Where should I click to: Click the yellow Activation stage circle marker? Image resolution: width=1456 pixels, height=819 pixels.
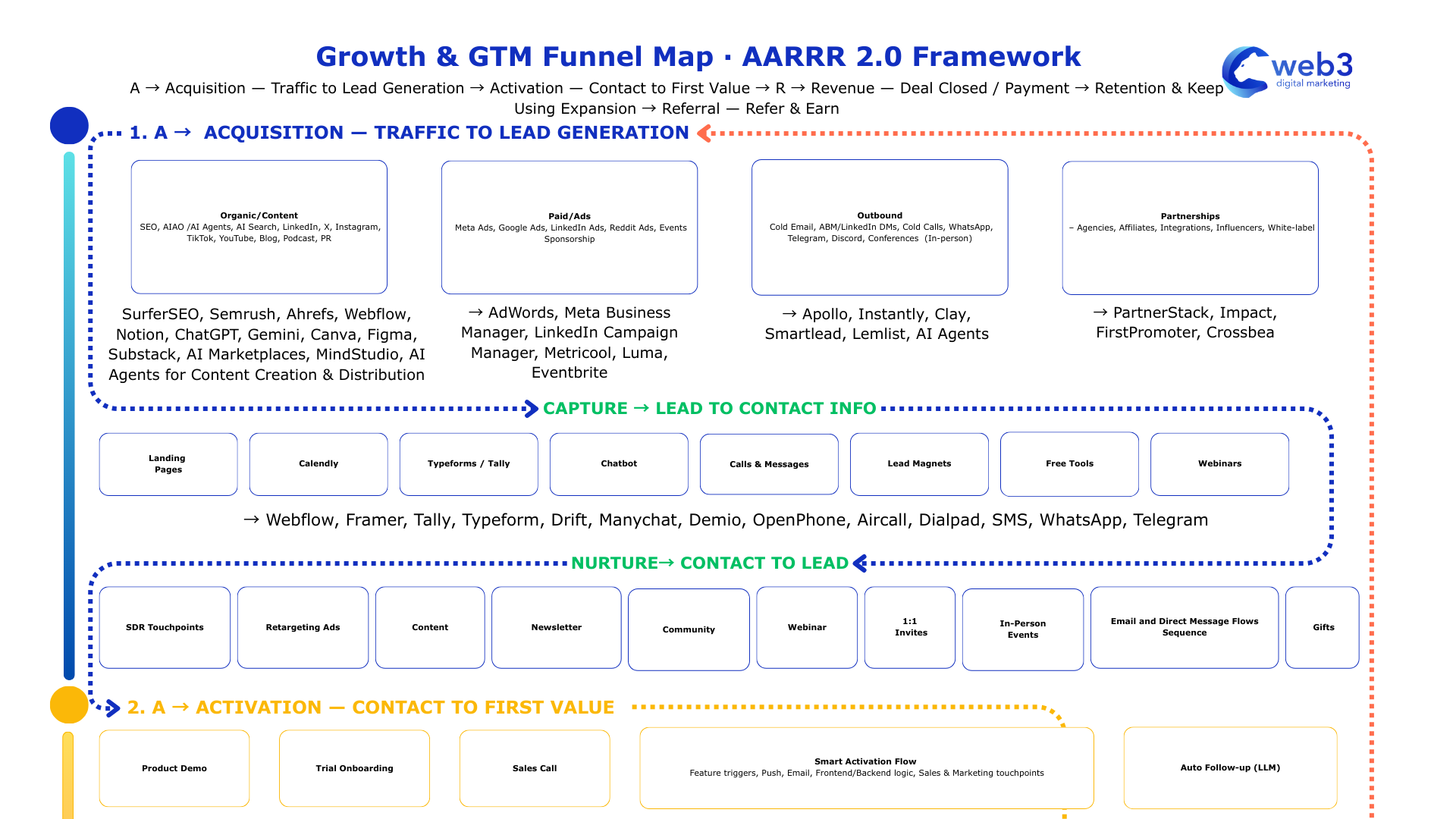69,704
